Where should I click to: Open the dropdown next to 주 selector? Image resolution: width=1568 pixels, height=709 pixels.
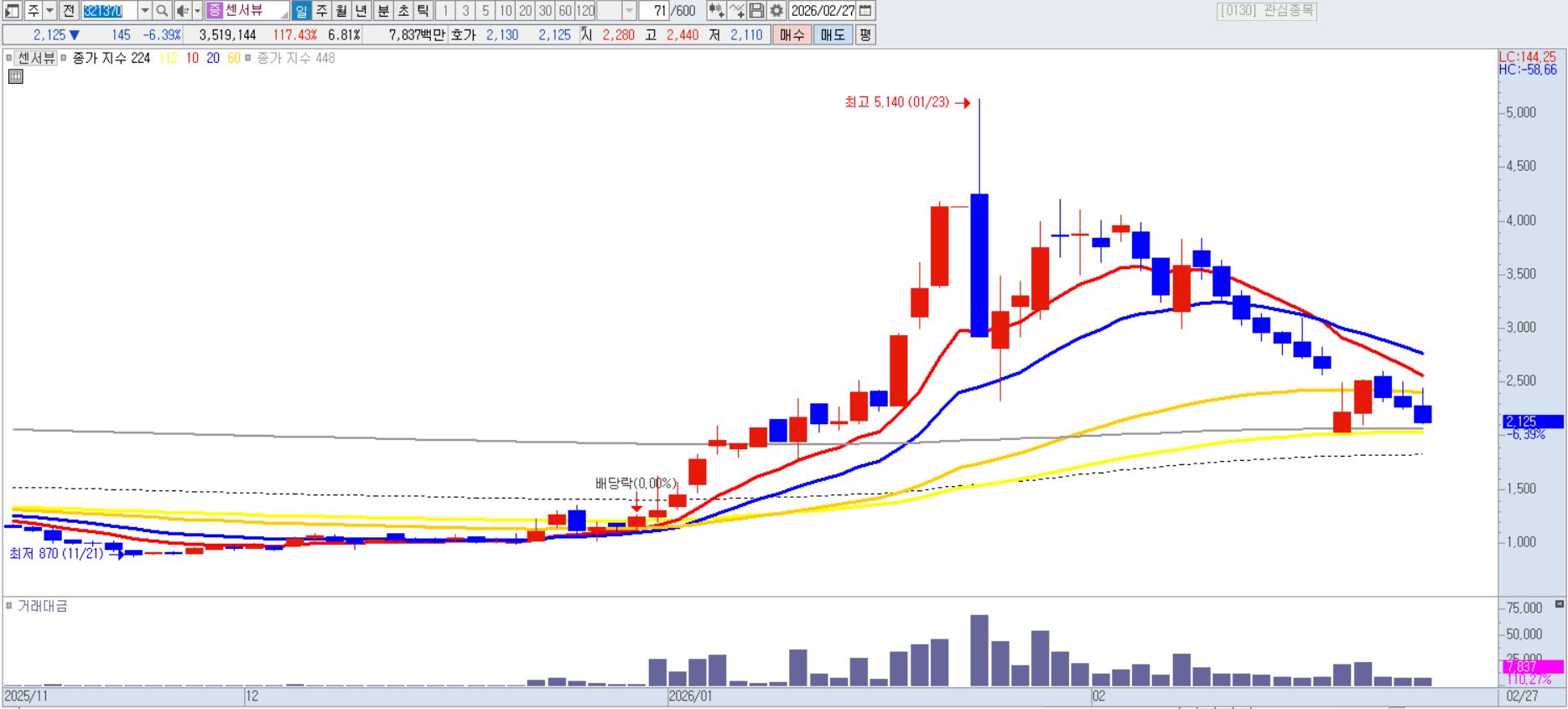pos(49,11)
